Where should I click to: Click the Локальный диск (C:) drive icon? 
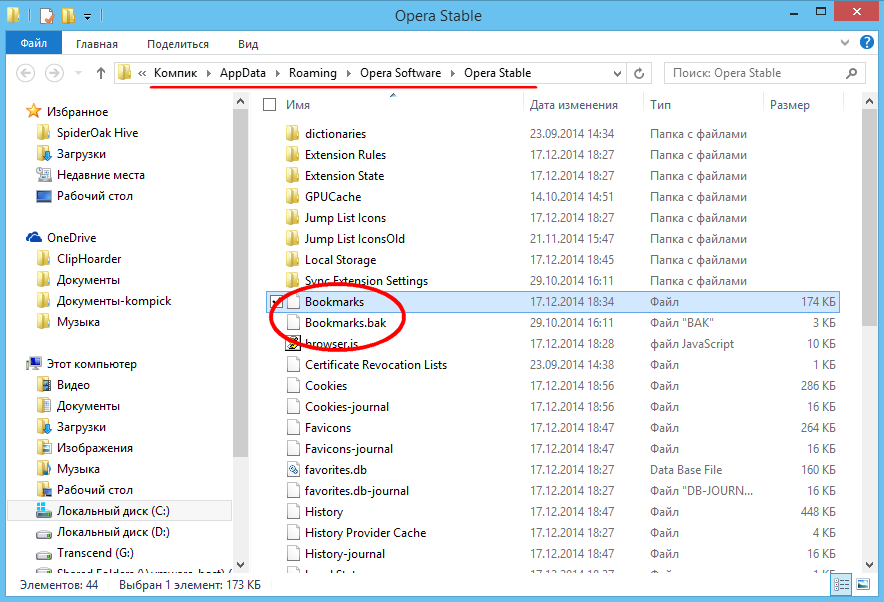(x=43, y=511)
